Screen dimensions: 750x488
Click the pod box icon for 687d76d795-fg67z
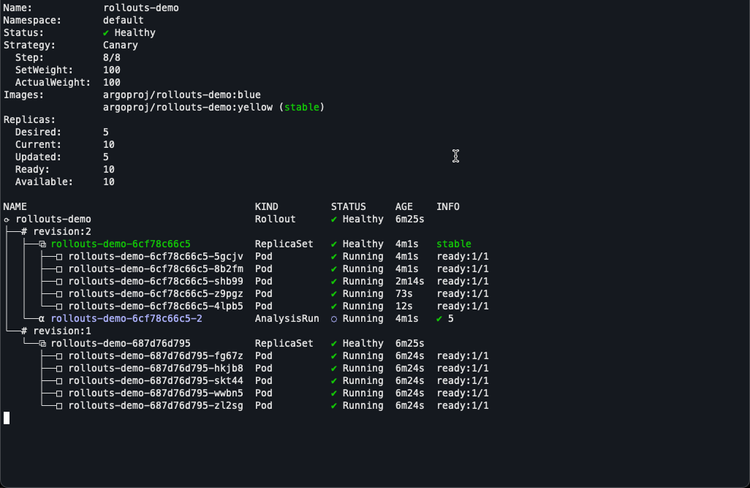59,356
